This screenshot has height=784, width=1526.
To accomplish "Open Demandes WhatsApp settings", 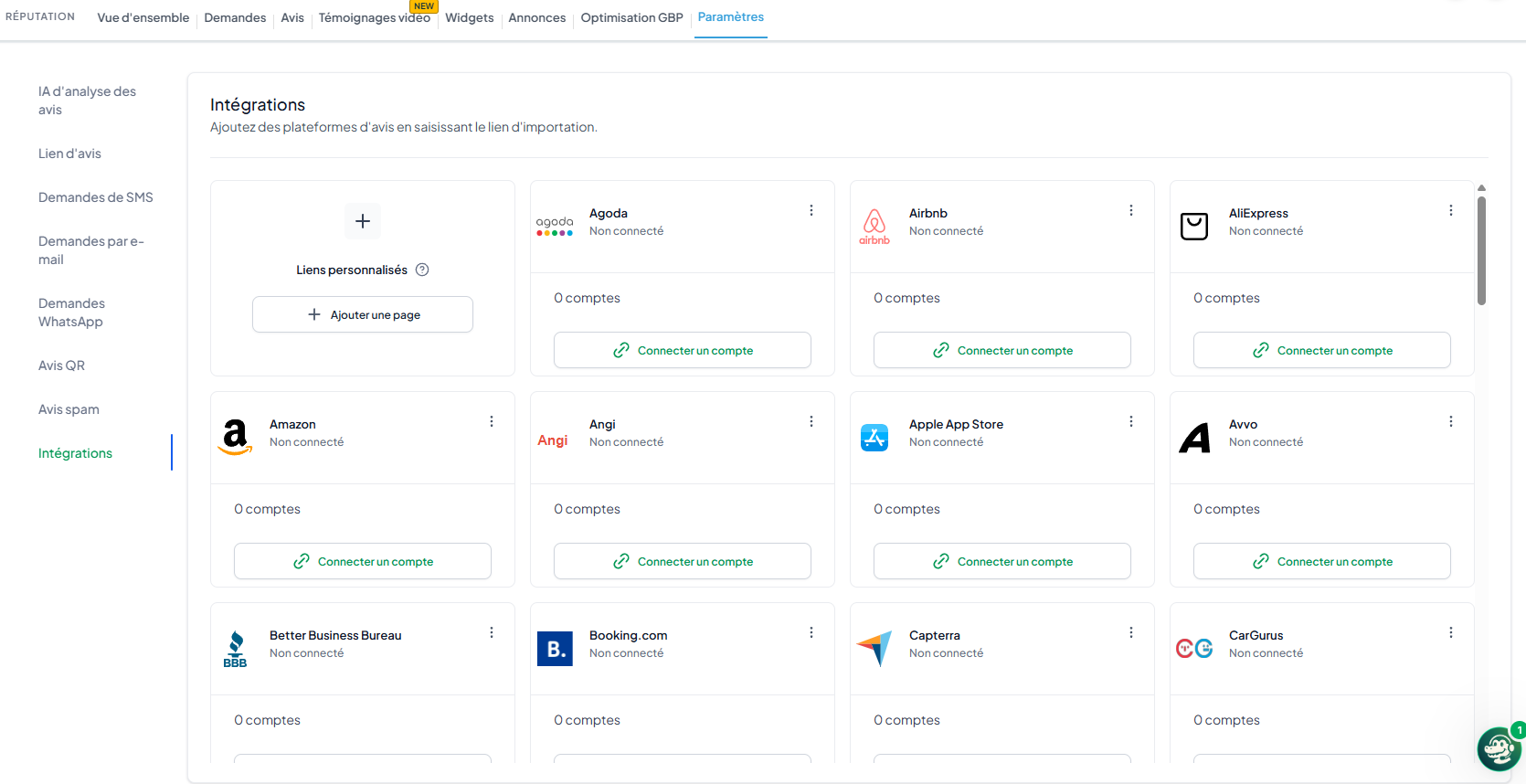I will (71, 313).
